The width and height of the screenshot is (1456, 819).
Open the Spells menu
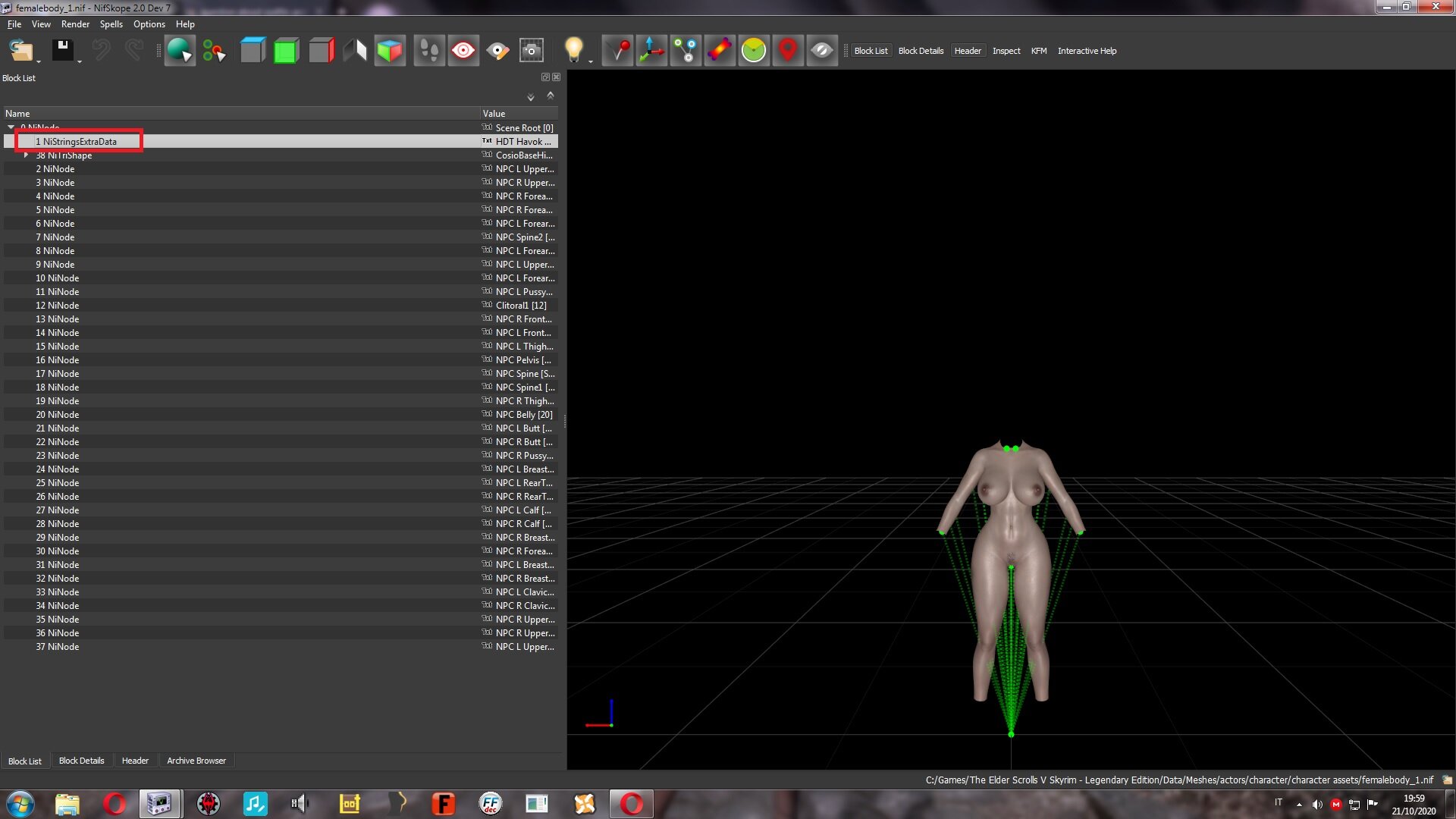click(111, 24)
